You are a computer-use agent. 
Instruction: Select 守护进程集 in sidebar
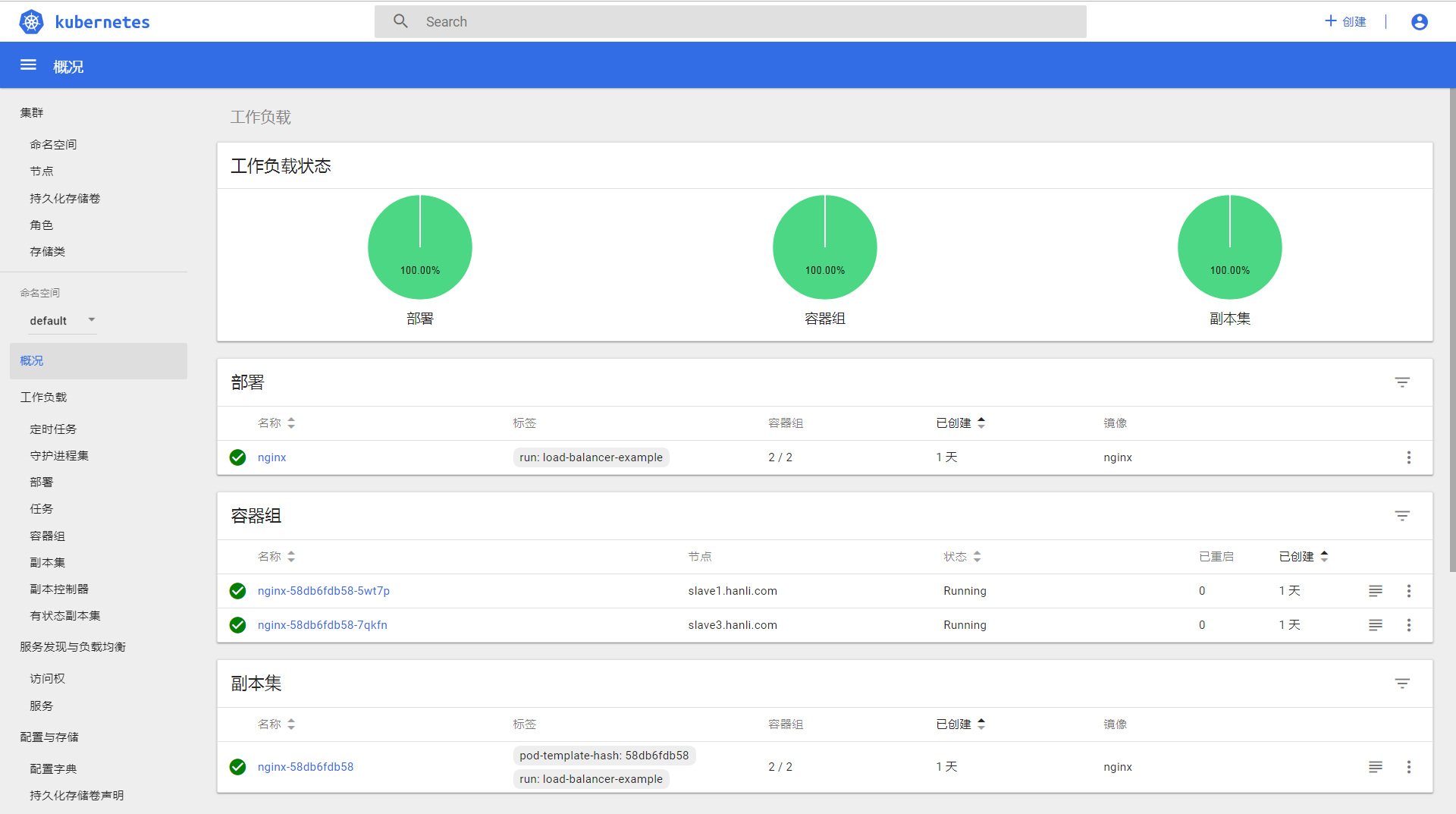(x=59, y=456)
